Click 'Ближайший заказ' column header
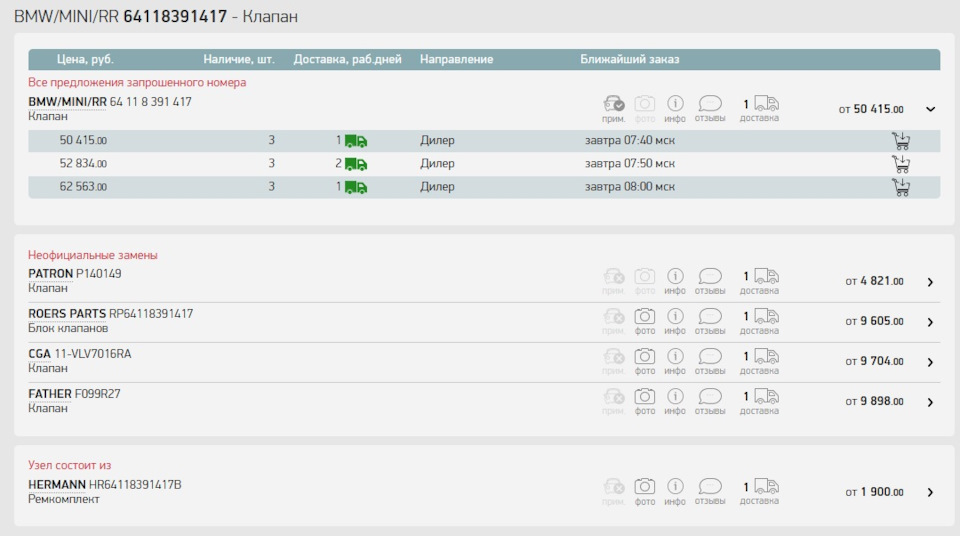This screenshot has width=960, height=536. (x=629, y=59)
